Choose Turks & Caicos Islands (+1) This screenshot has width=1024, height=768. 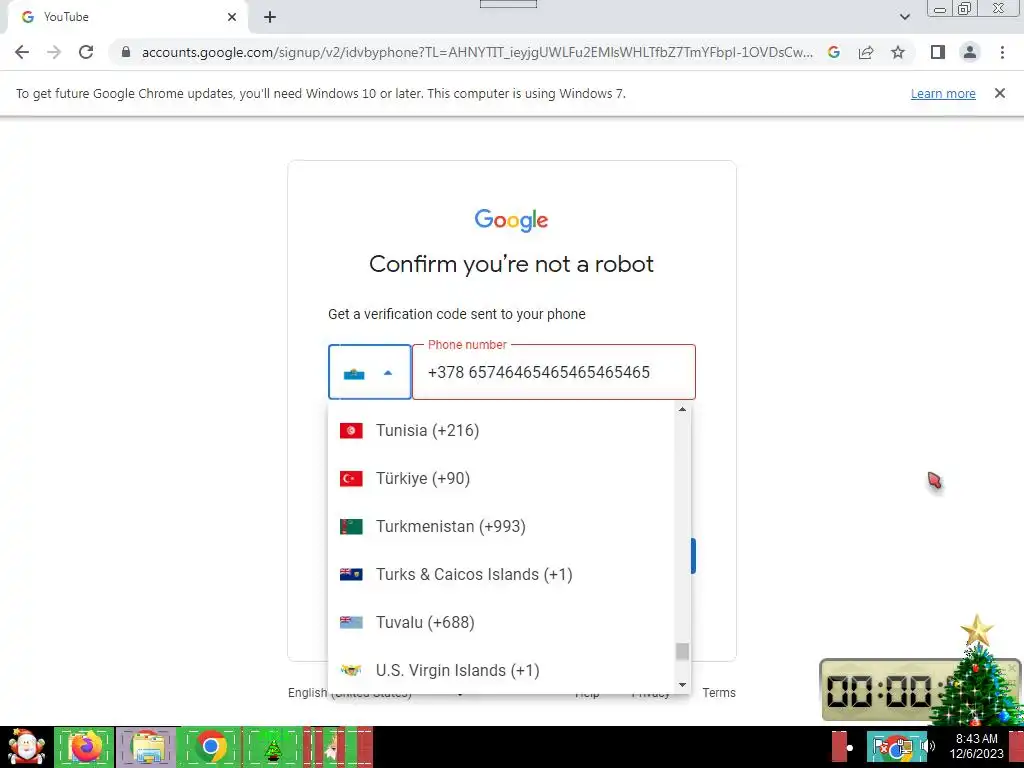click(x=502, y=575)
